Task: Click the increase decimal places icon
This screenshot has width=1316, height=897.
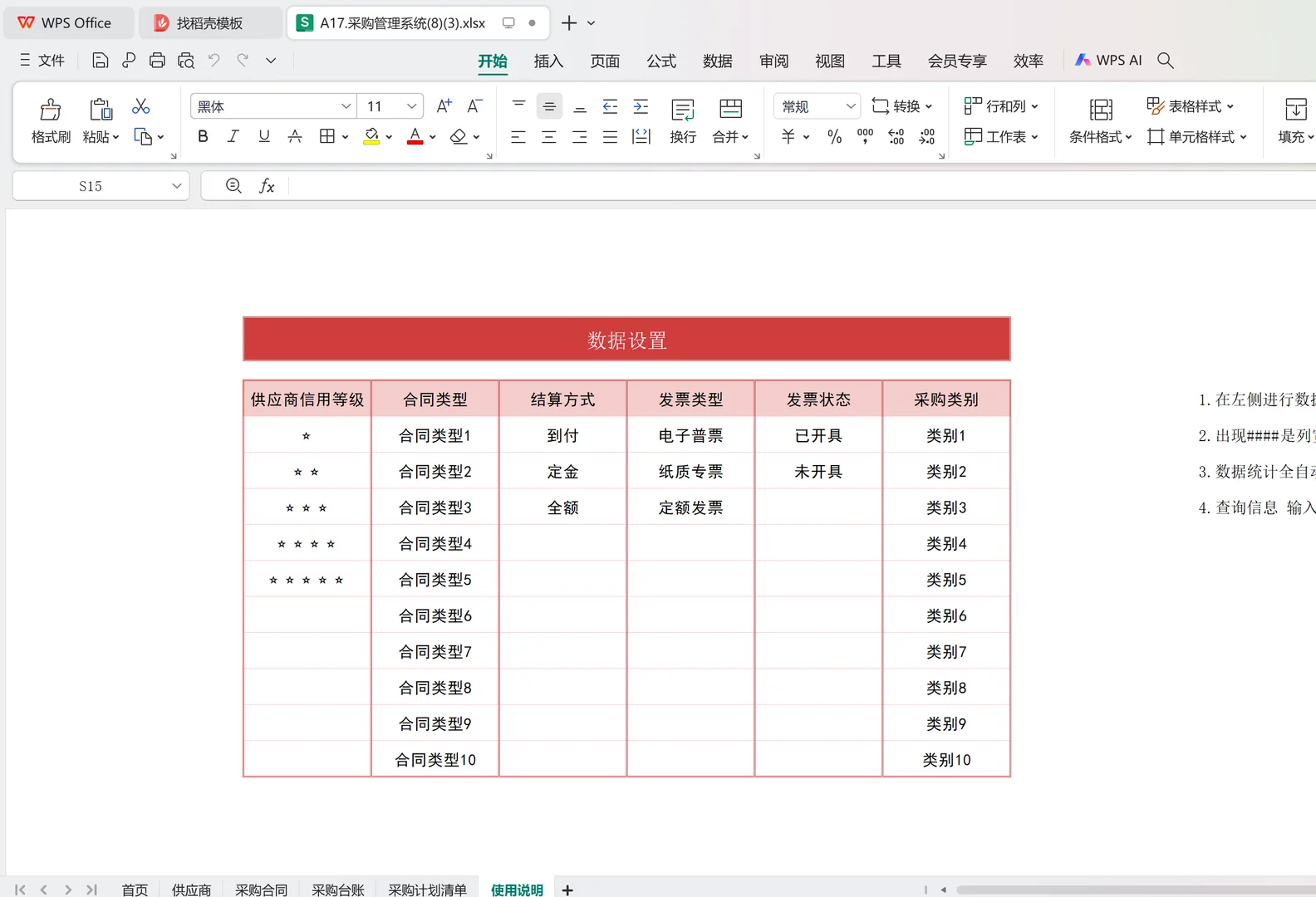Action: (x=896, y=136)
